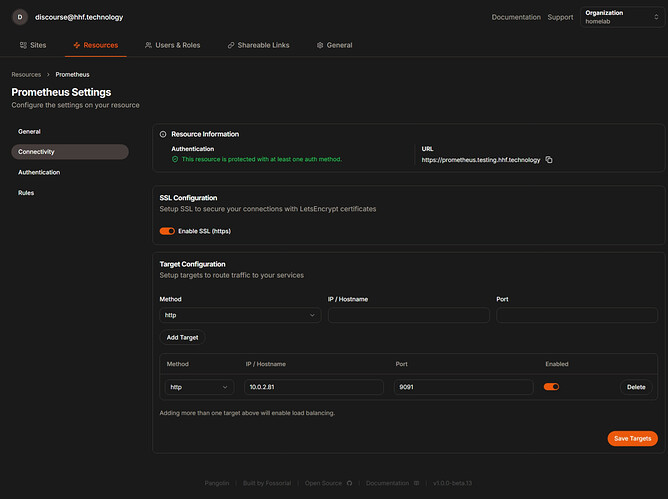Click the Sites tab icon
This screenshot has width=668, height=499.
click(x=23, y=45)
